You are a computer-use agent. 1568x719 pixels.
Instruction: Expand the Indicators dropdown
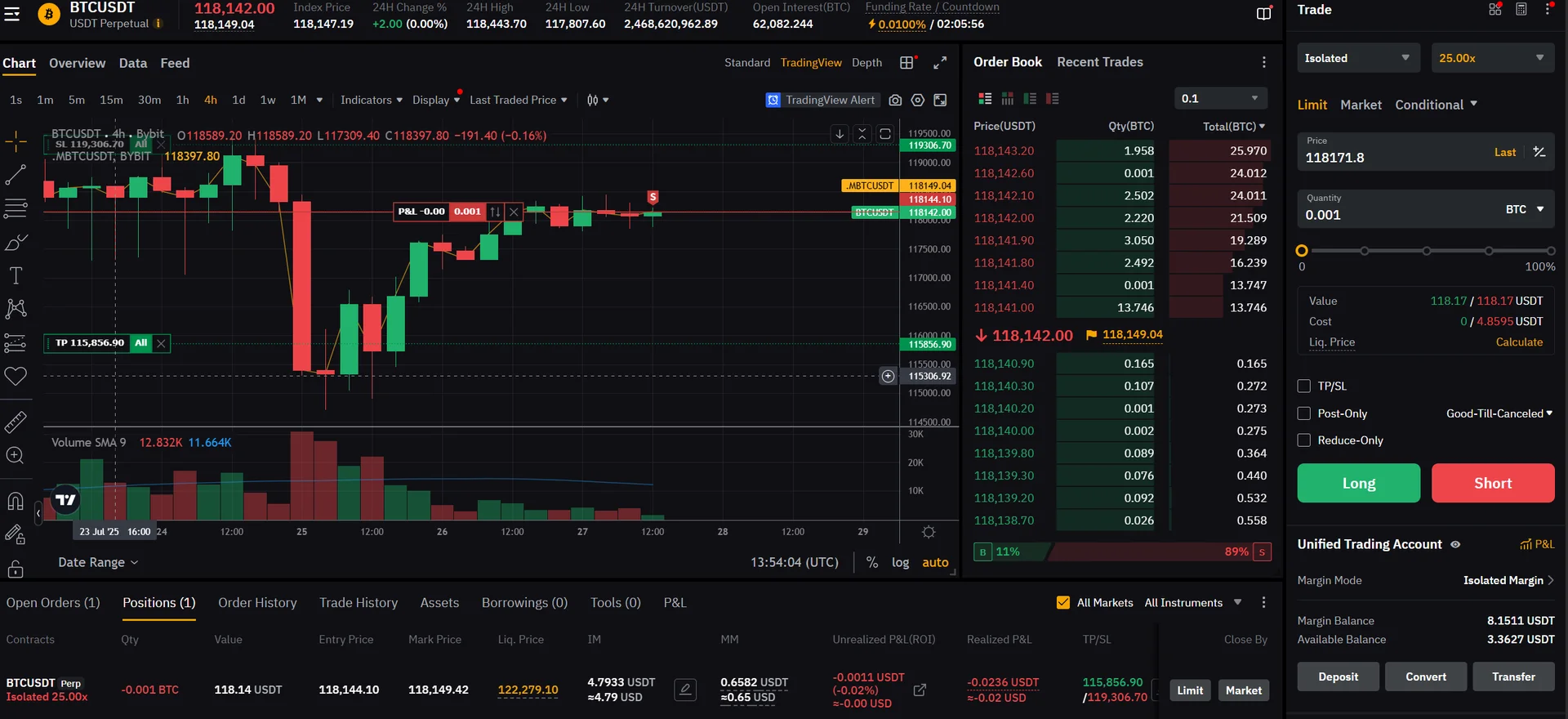372,100
